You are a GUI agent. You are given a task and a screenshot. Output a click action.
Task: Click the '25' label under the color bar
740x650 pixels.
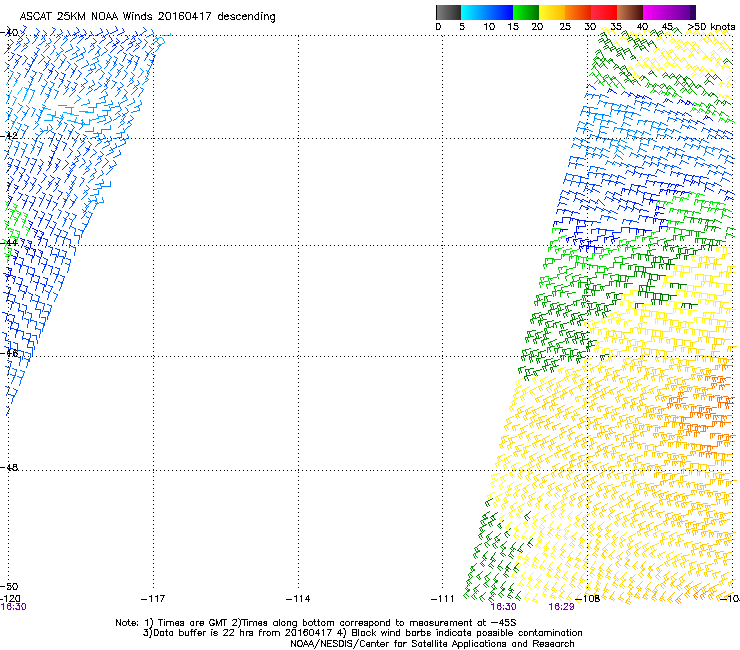point(565,27)
